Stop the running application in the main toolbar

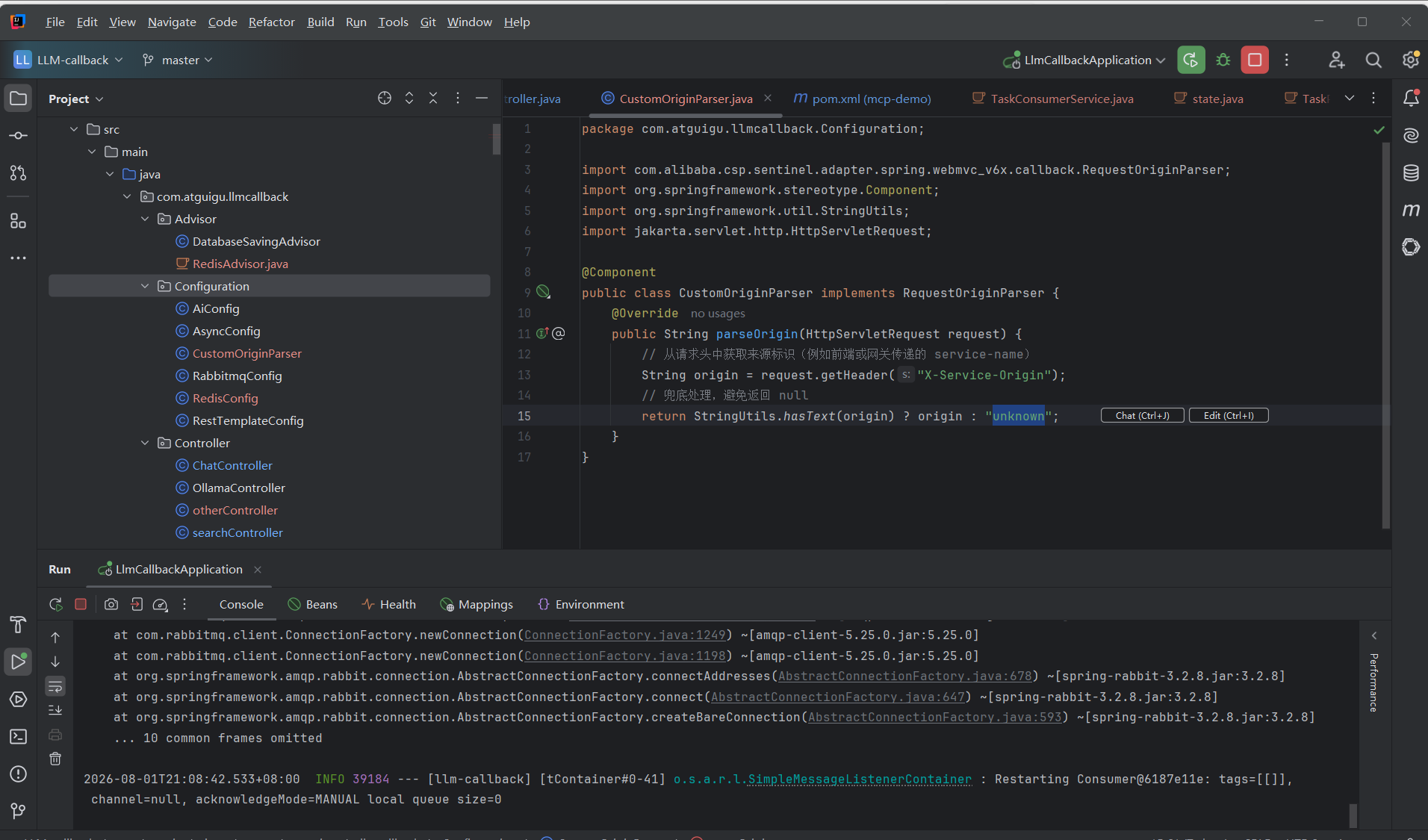click(x=1255, y=60)
